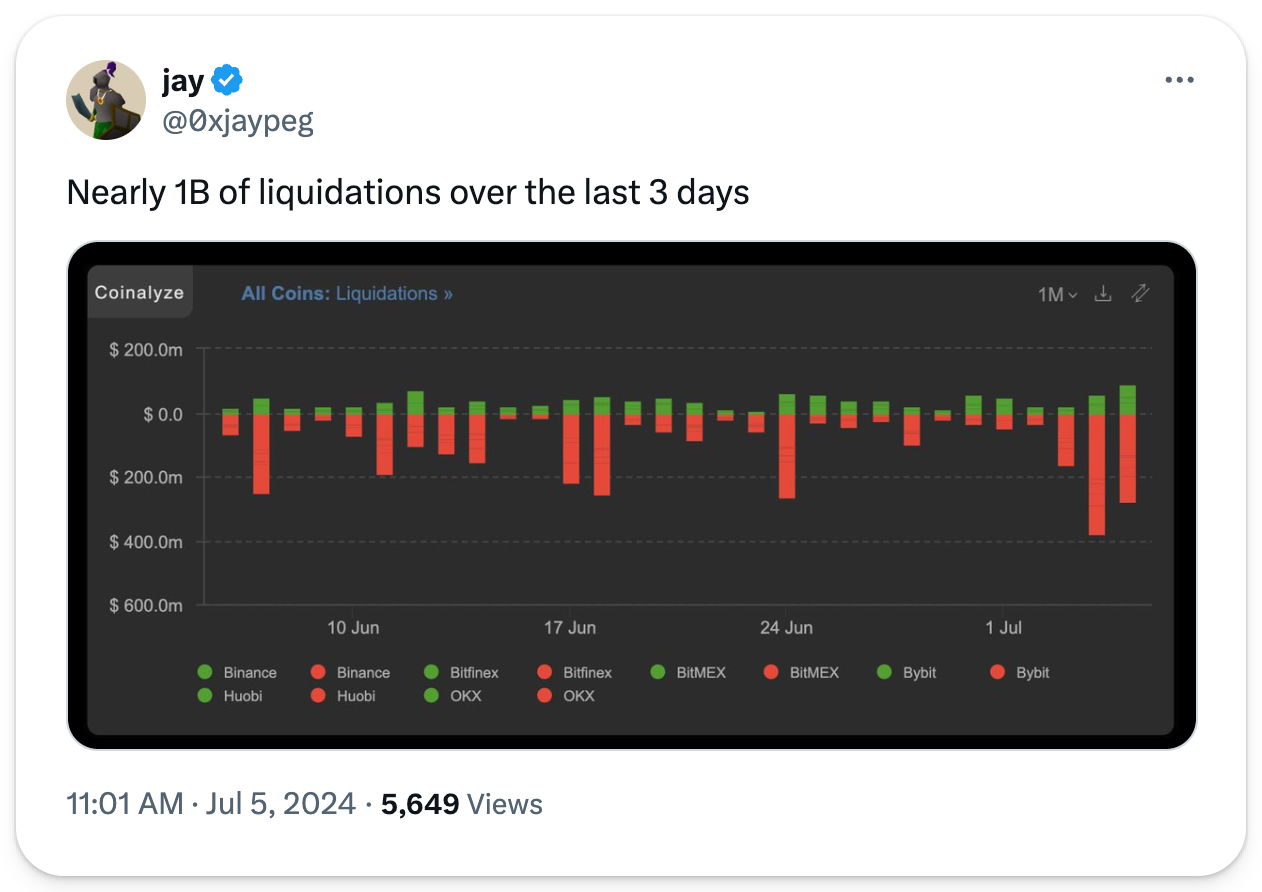Toggle the red Bitfinex legend series

point(545,672)
